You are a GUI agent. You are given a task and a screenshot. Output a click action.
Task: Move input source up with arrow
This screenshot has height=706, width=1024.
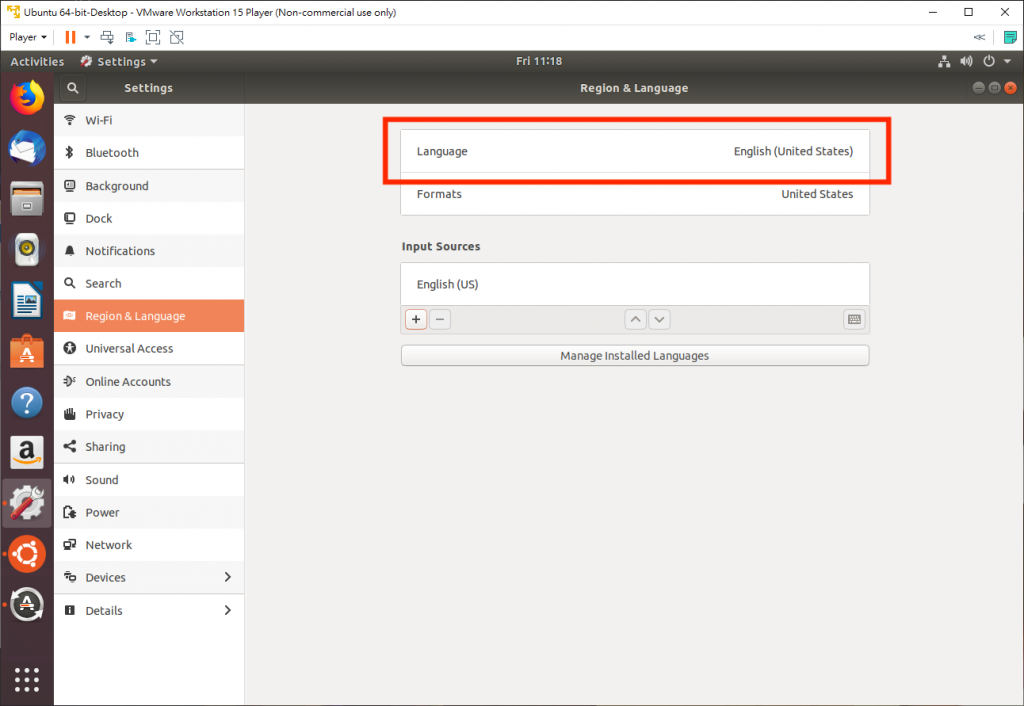point(635,319)
